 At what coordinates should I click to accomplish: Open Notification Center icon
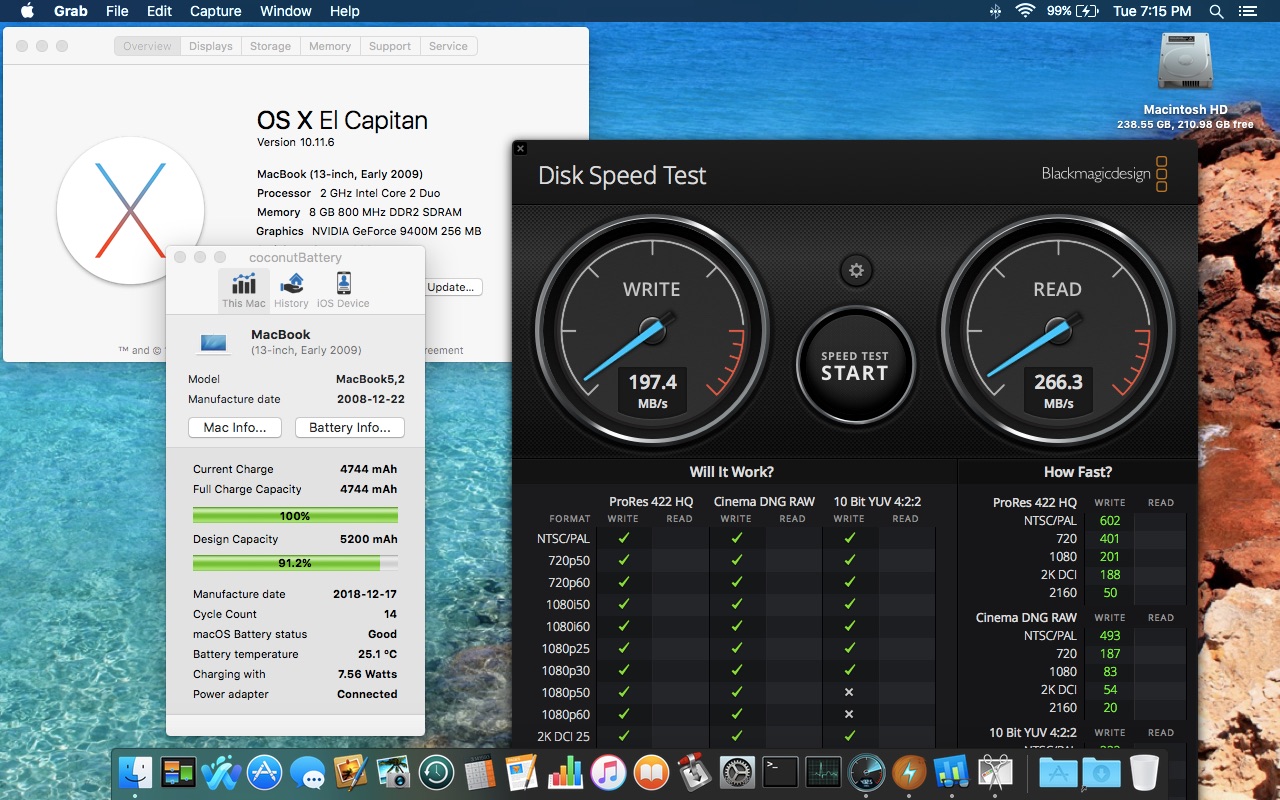1246,11
